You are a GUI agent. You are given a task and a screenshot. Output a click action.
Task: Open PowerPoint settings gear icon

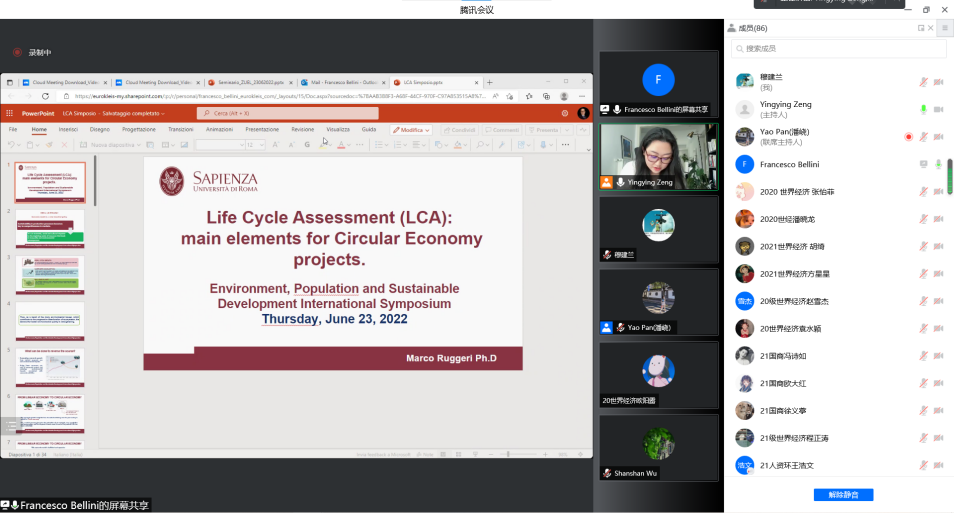coord(565,114)
